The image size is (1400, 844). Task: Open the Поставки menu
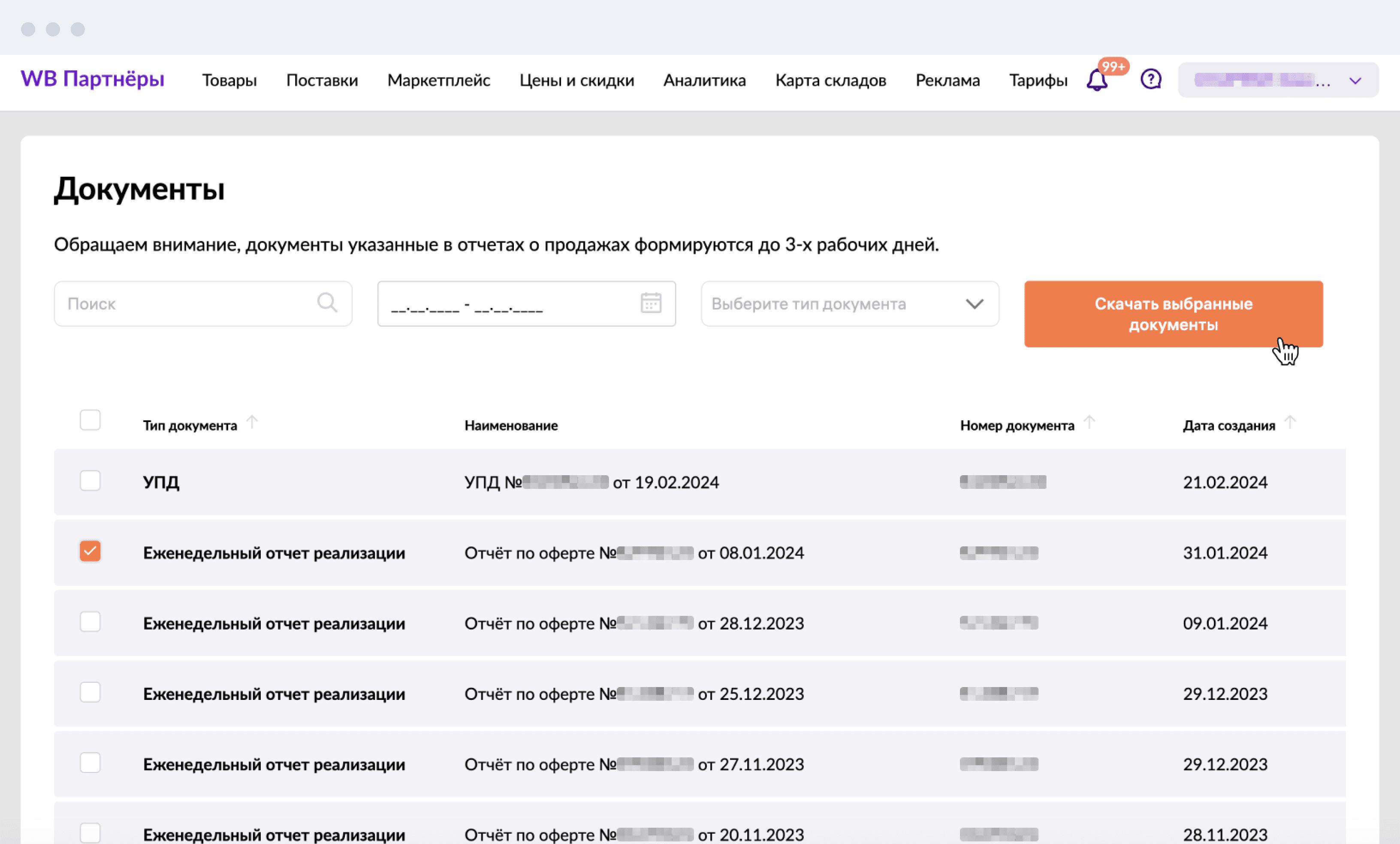click(x=322, y=80)
